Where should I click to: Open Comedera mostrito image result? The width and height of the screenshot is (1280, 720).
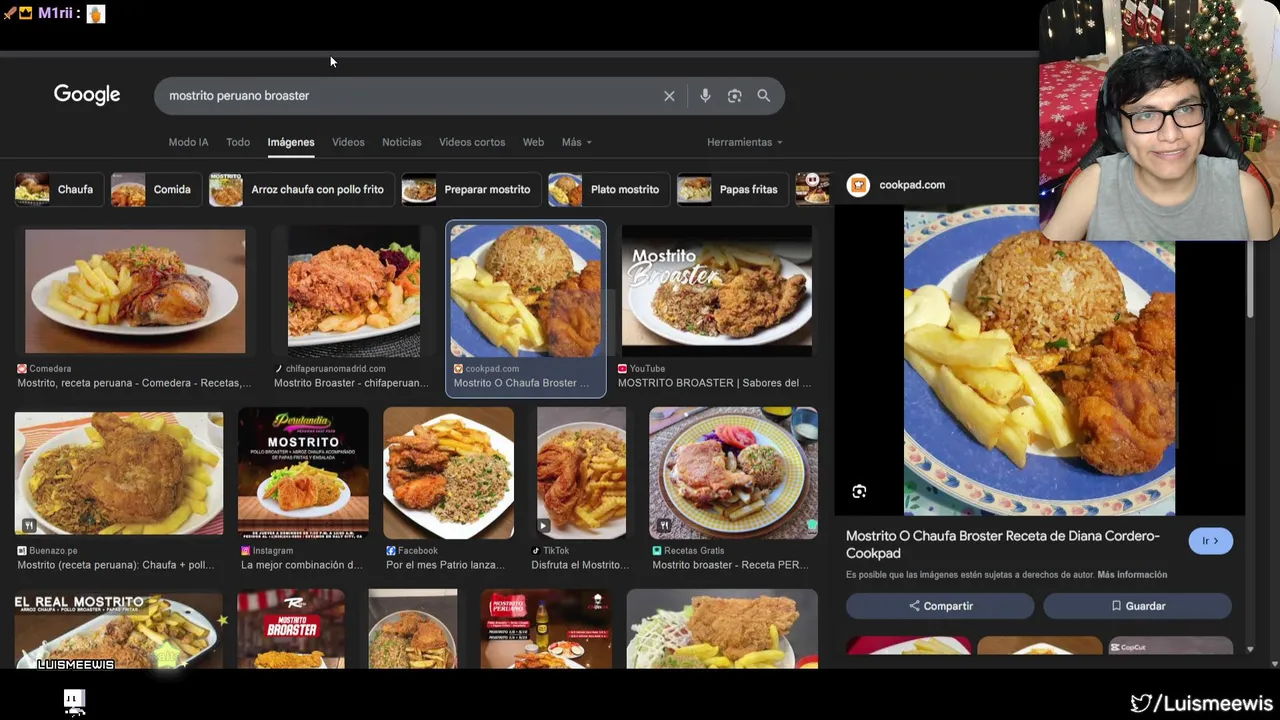click(x=135, y=291)
